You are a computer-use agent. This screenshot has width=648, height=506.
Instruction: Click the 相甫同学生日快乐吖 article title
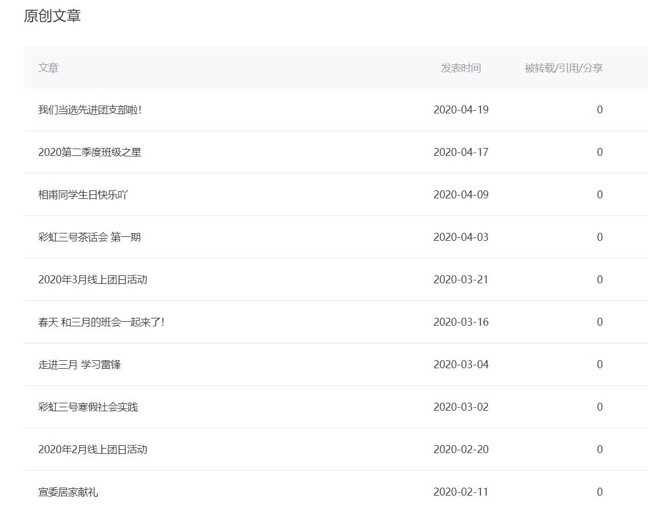pyautogui.click(x=87, y=194)
